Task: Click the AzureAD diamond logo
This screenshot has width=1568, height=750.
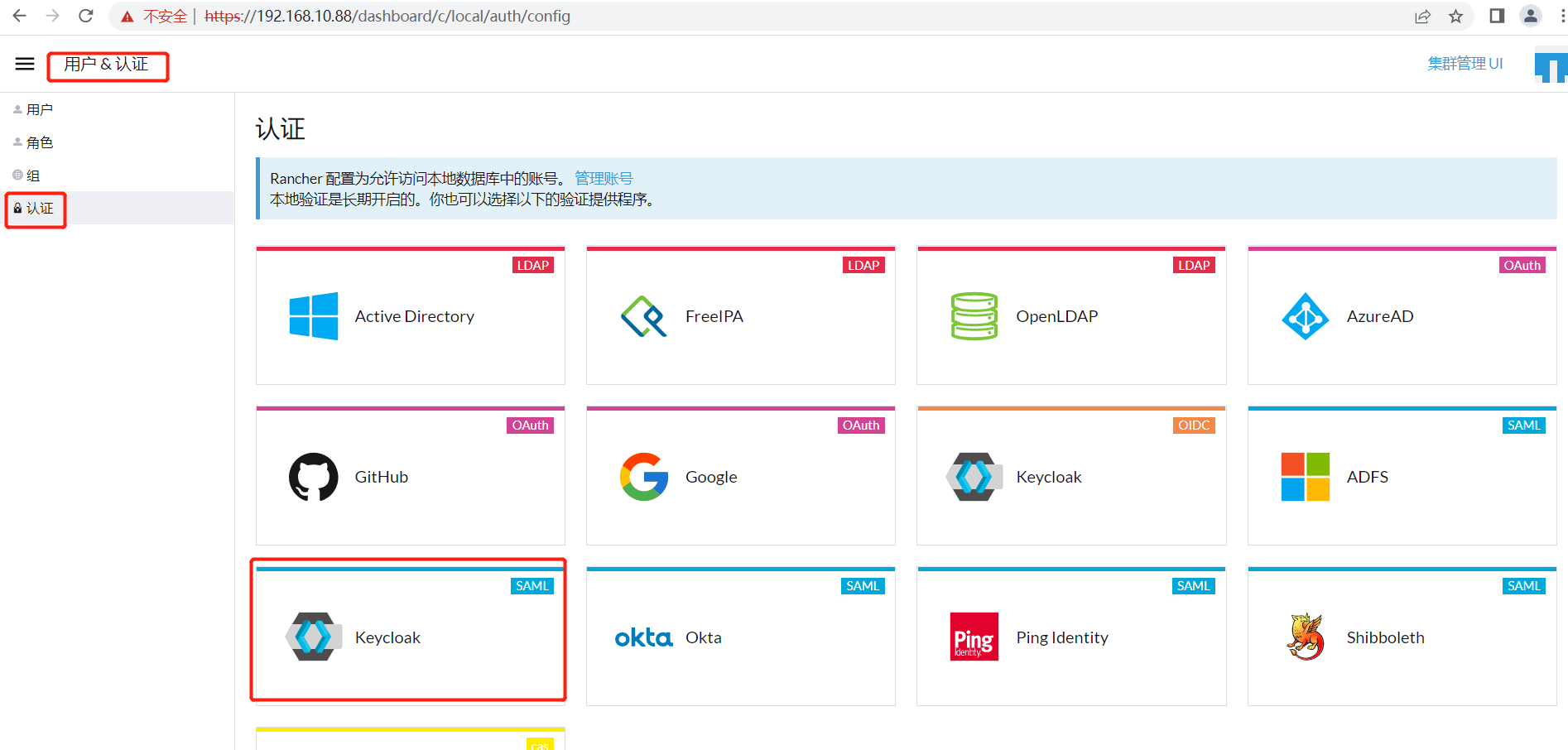Action: (x=1306, y=316)
